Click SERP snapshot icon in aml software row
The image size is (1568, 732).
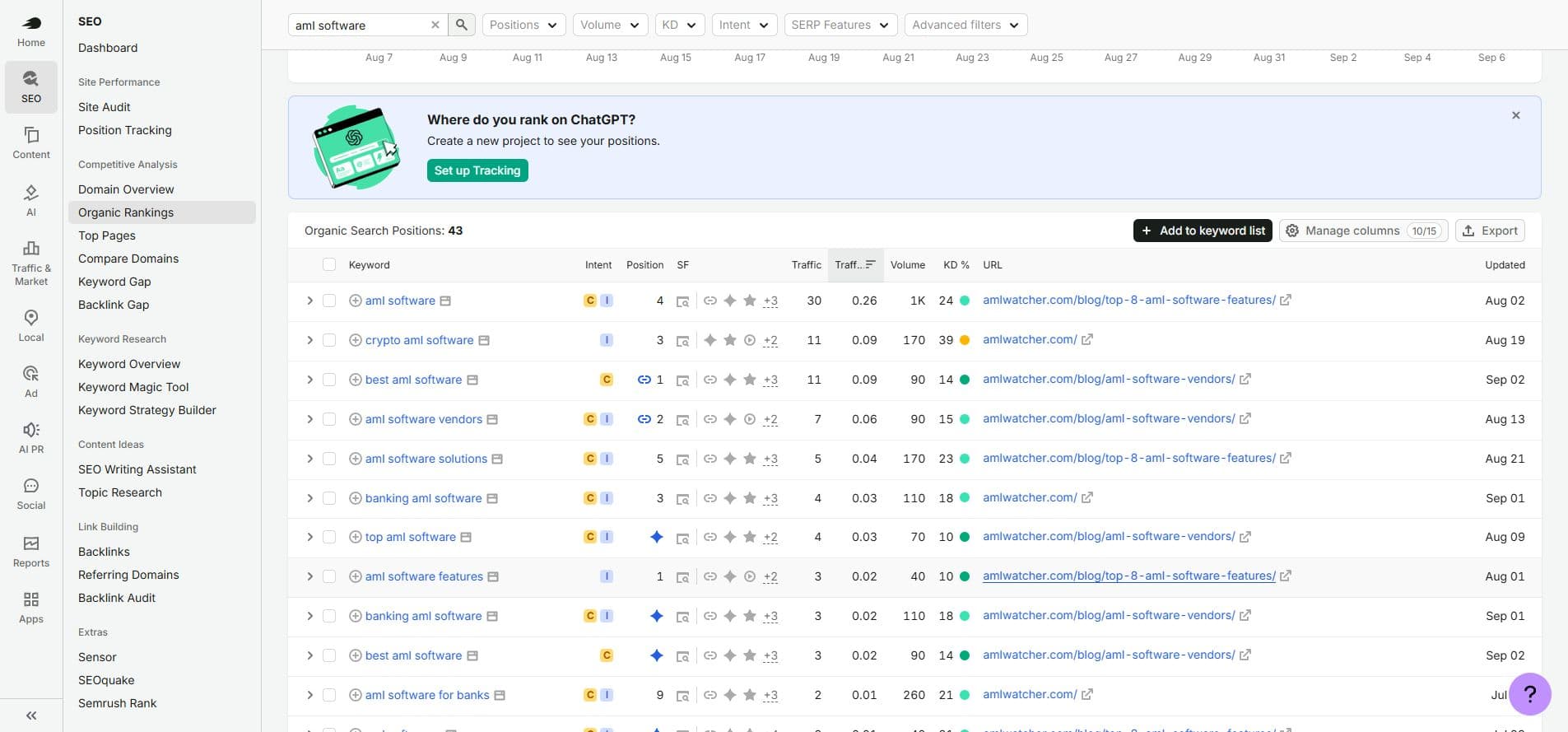tap(682, 301)
